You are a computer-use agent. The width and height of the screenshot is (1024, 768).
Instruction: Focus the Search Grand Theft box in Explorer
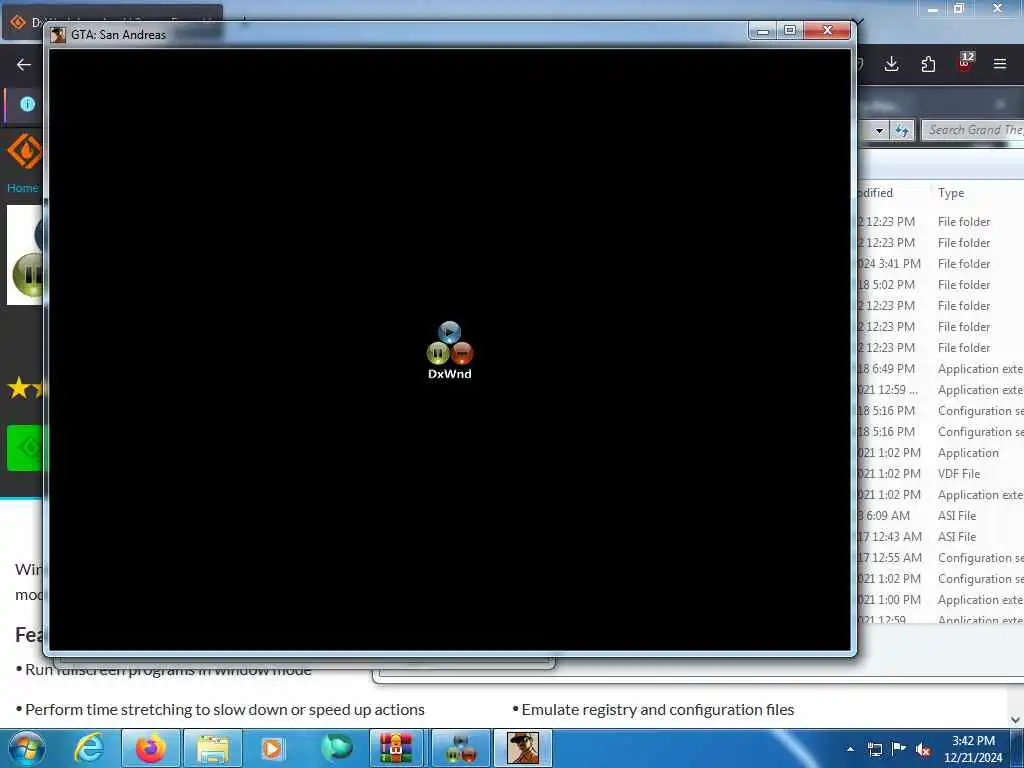click(972, 130)
